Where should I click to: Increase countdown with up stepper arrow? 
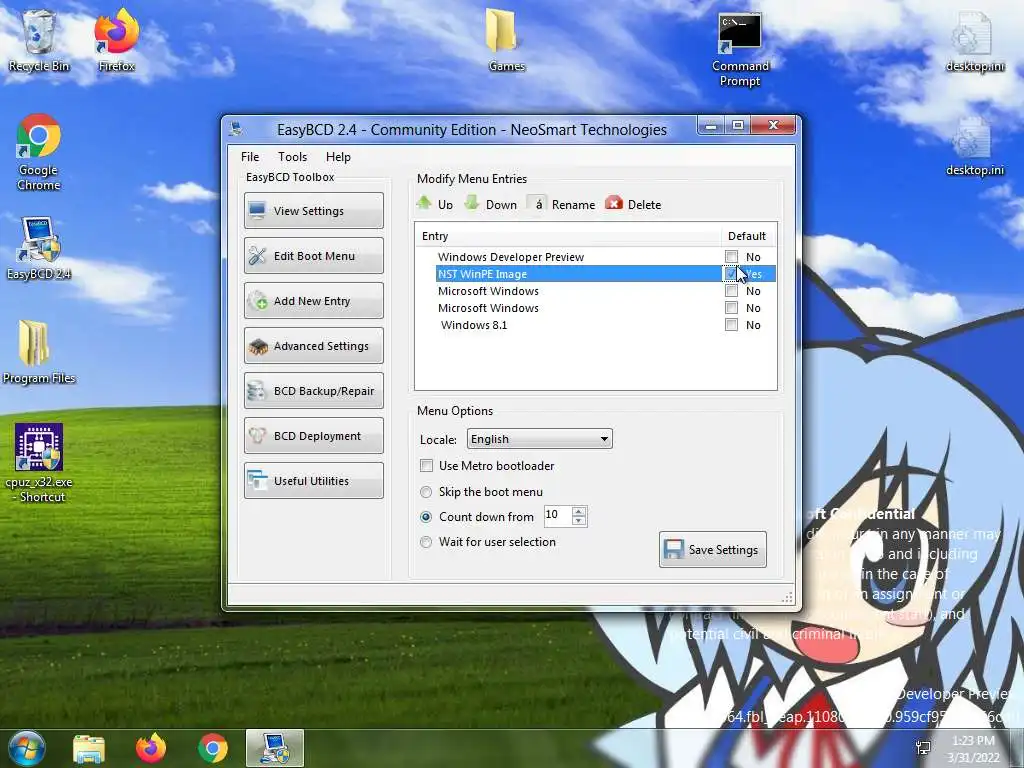coord(579,511)
